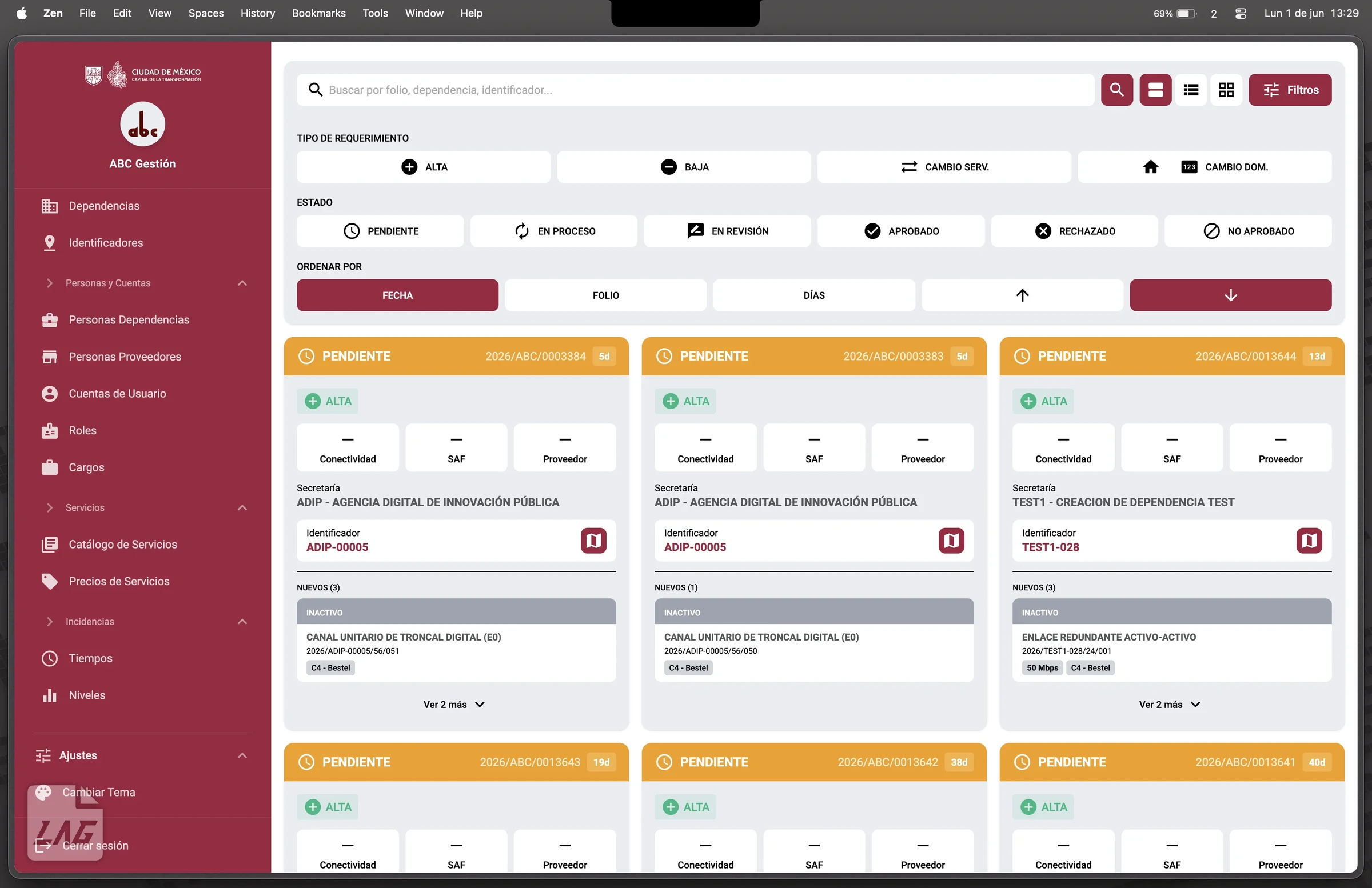The image size is (1372, 888).
Task: Toggle the BAJA requirement type filter
Action: click(x=684, y=167)
